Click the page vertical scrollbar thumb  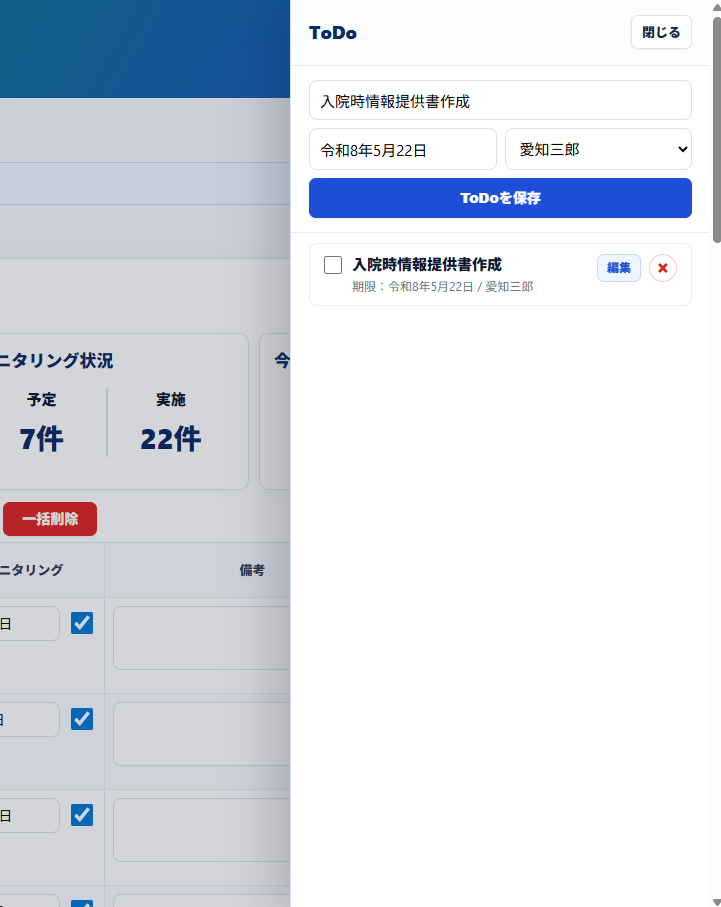tap(716, 130)
